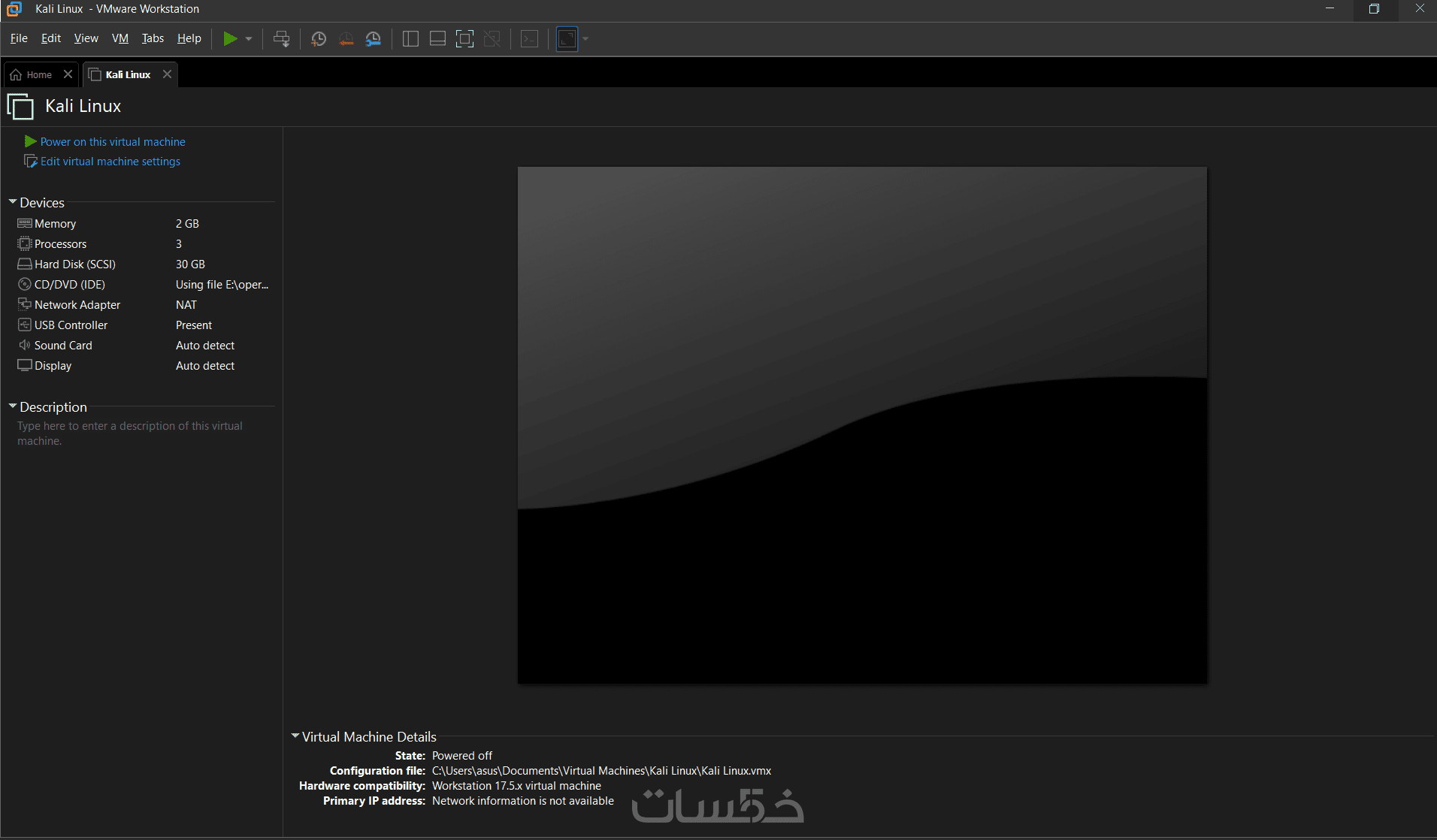1437x840 pixels.
Task: Select the Network Adapter label
Action: click(77, 305)
